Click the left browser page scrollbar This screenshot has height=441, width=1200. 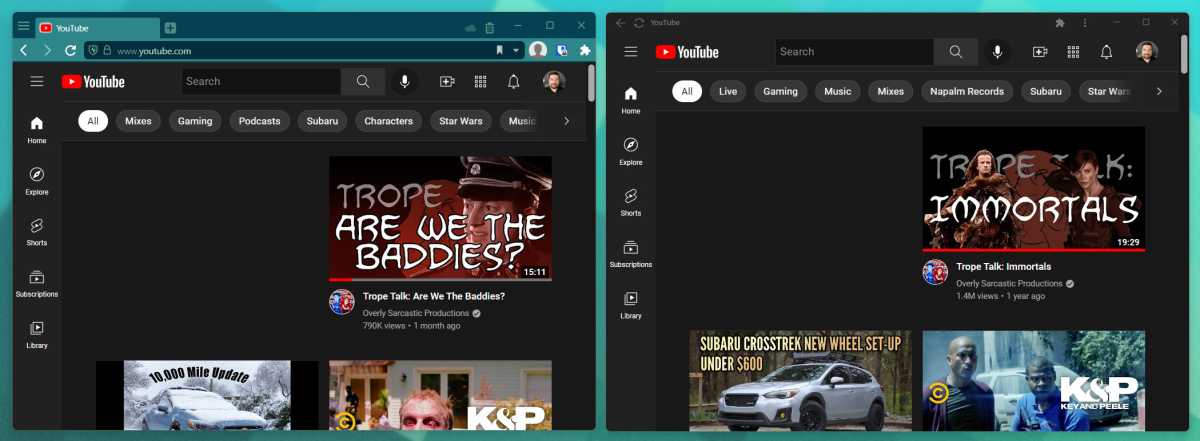point(592,83)
